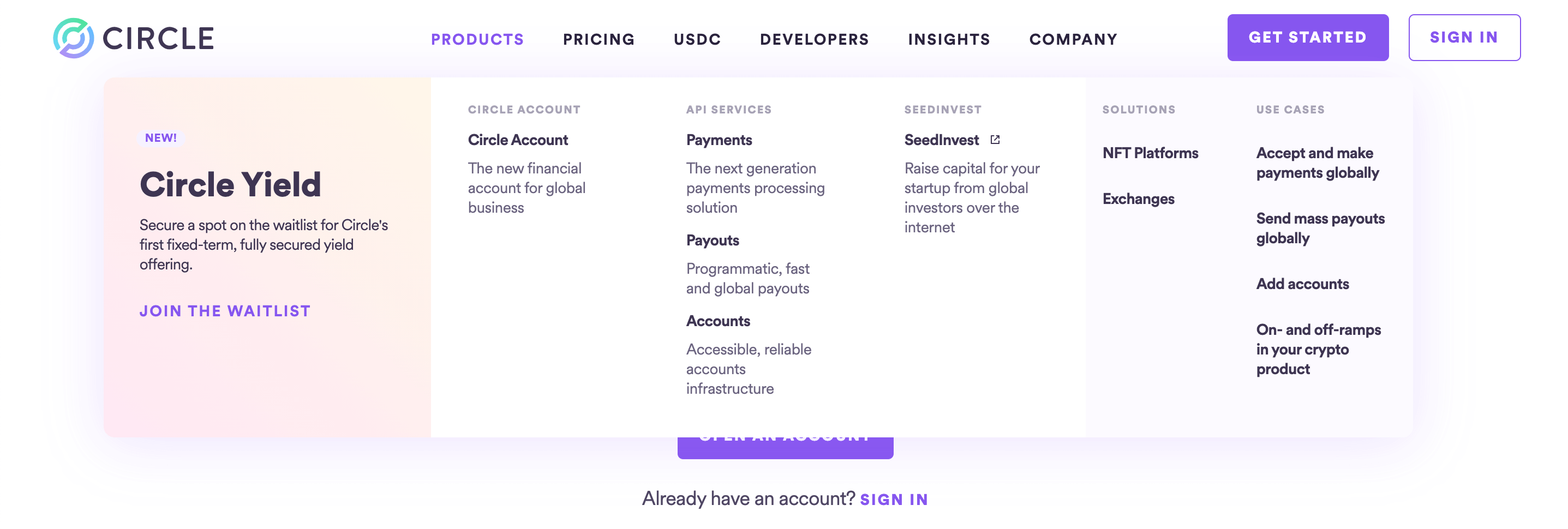Open Send mass payouts globally use case
The width and height of the screenshot is (1568, 529).
click(1321, 229)
